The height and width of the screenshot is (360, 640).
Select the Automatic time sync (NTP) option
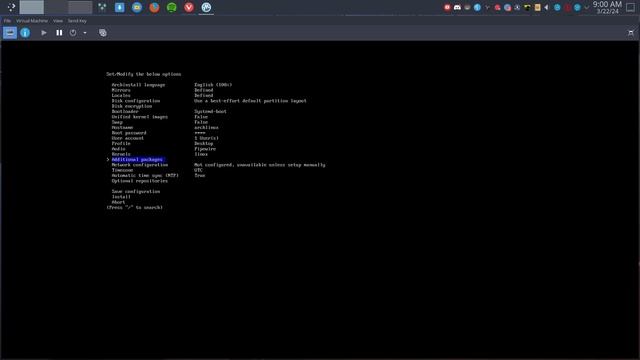145,175
